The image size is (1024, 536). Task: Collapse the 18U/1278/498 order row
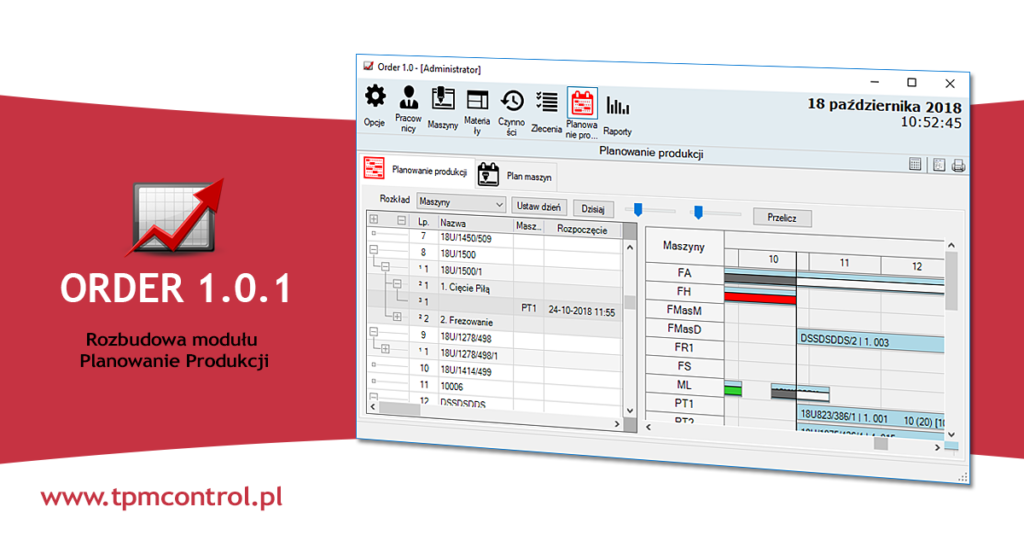click(x=374, y=332)
